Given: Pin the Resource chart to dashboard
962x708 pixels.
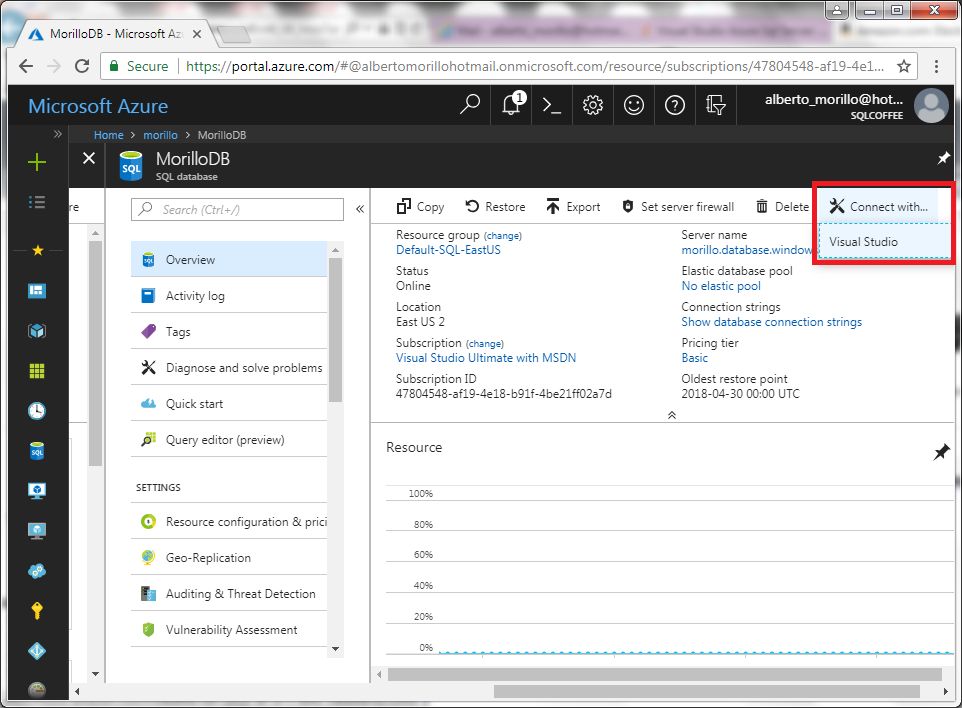Looking at the screenshot, I should (942, 452).
